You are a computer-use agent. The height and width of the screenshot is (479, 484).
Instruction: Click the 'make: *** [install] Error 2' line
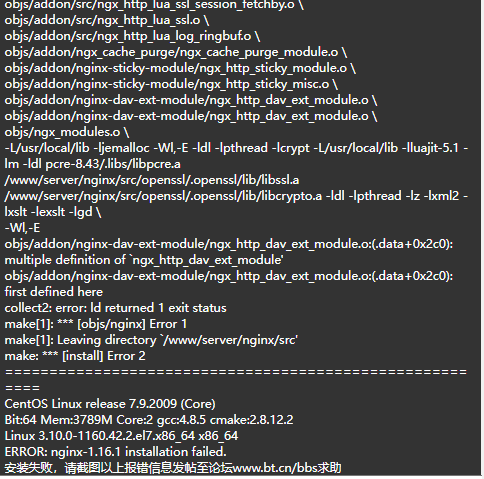[x=75, y=356]
